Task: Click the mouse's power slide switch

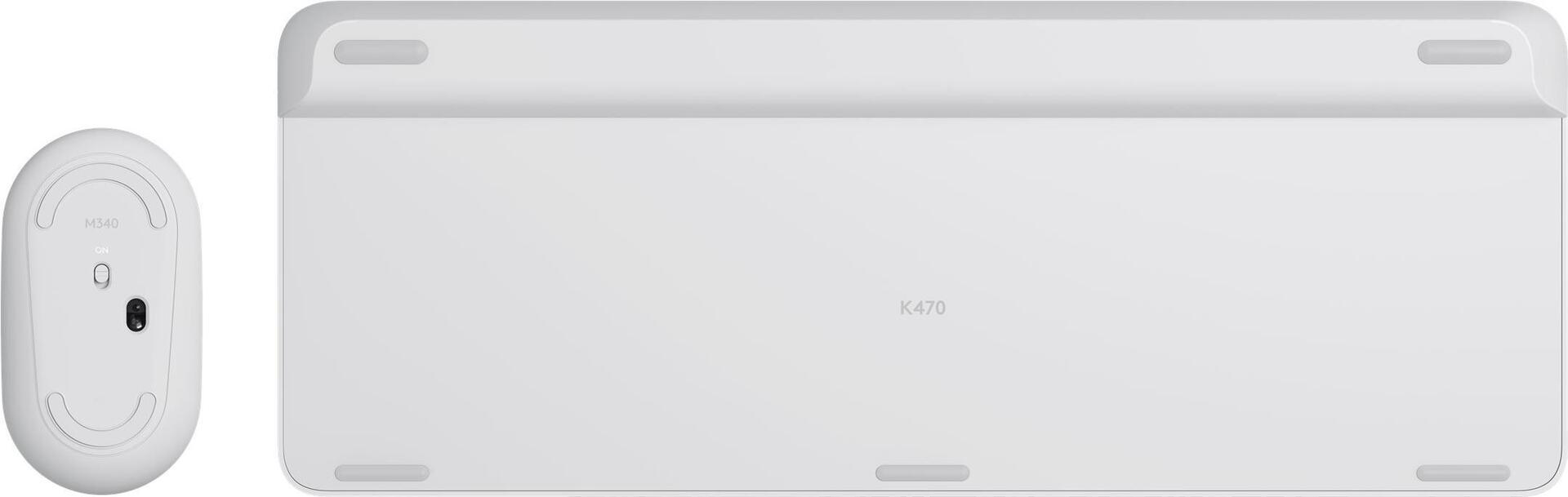Action: pos(101,276)
